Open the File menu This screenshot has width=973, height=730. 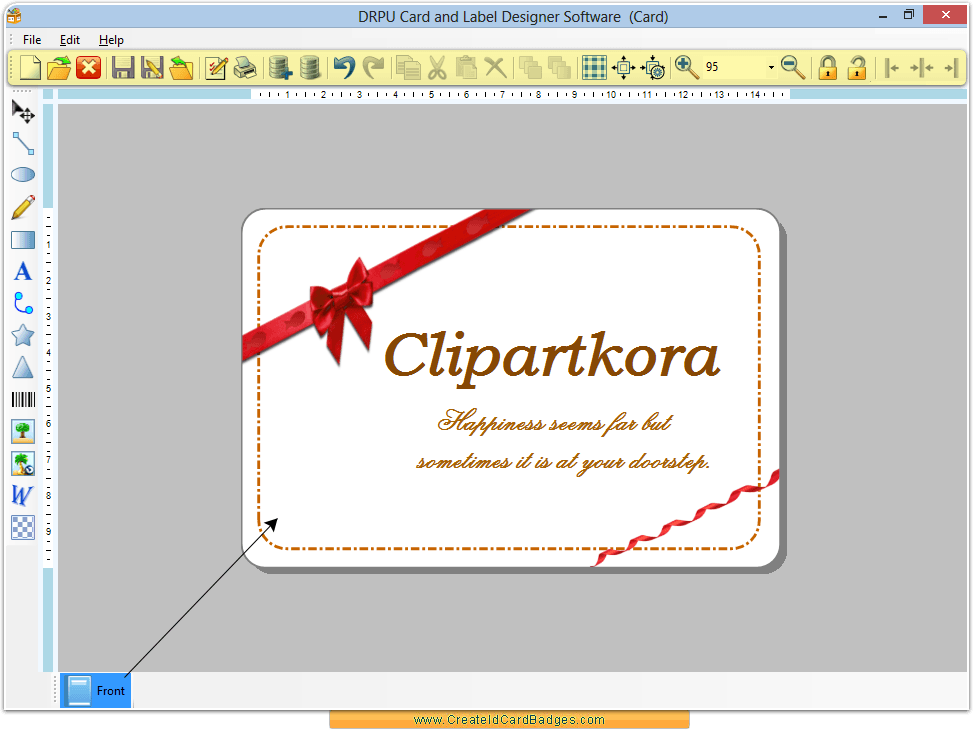pyautogui.click(x=31, y=39)
